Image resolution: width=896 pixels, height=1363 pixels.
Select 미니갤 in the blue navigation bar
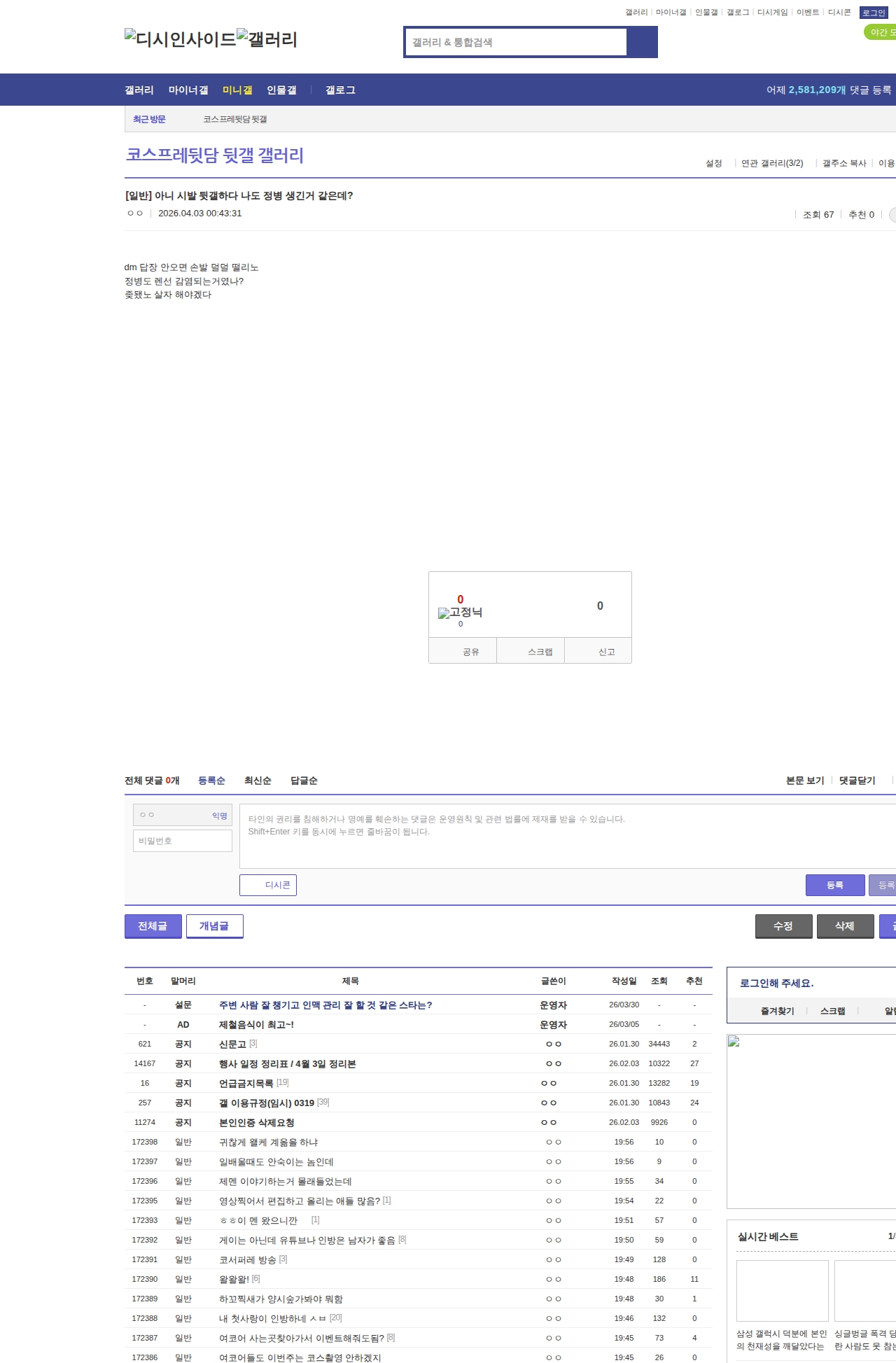pos(237,90)
